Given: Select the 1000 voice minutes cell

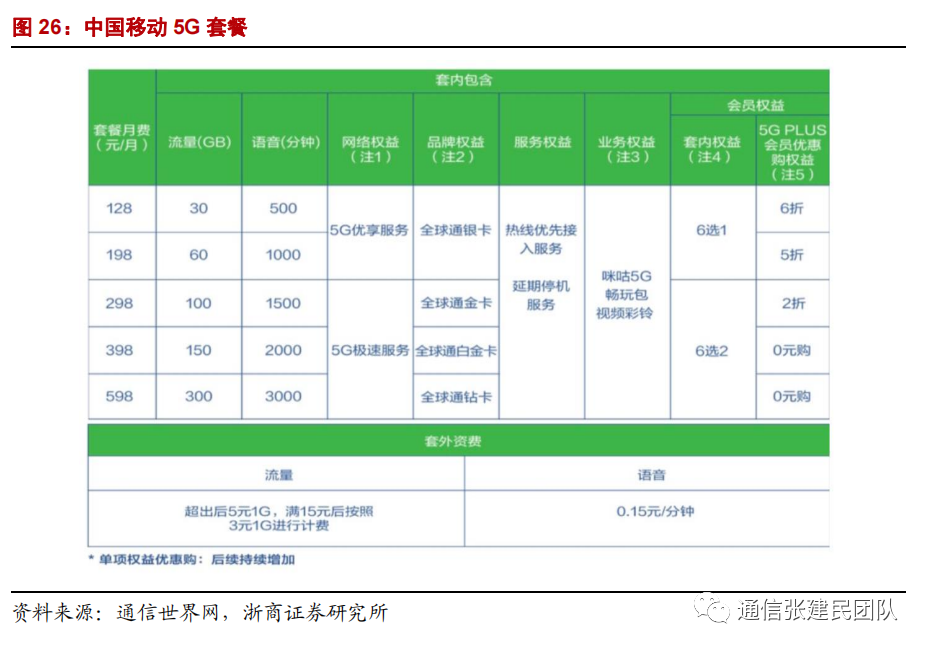Looking at the screenshot, I should pyautogui.click(x=283, y=255).
